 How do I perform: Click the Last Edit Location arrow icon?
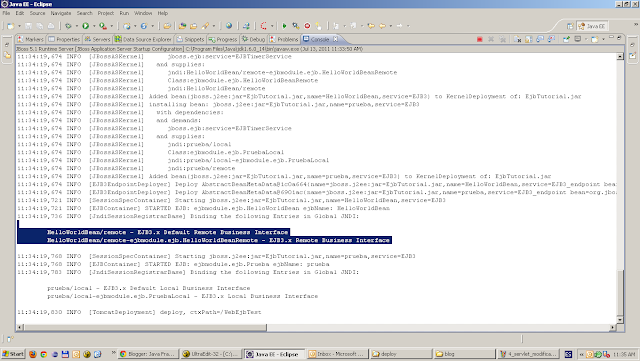[371, 26]
